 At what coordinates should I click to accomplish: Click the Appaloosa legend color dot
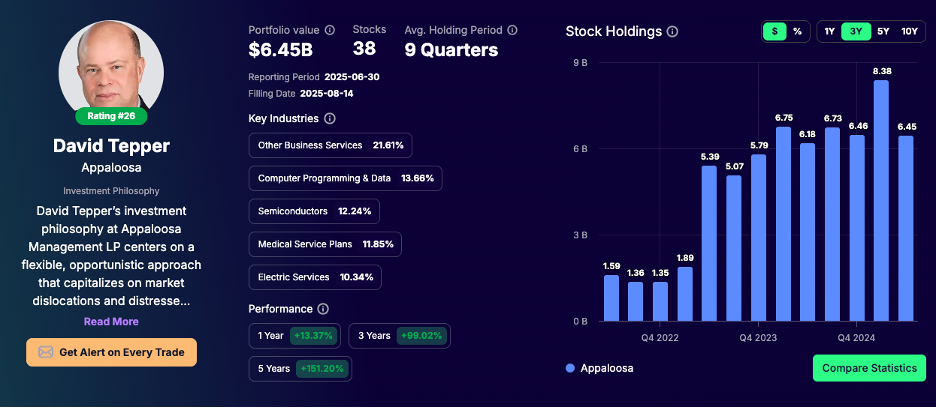tap(570, 369)
